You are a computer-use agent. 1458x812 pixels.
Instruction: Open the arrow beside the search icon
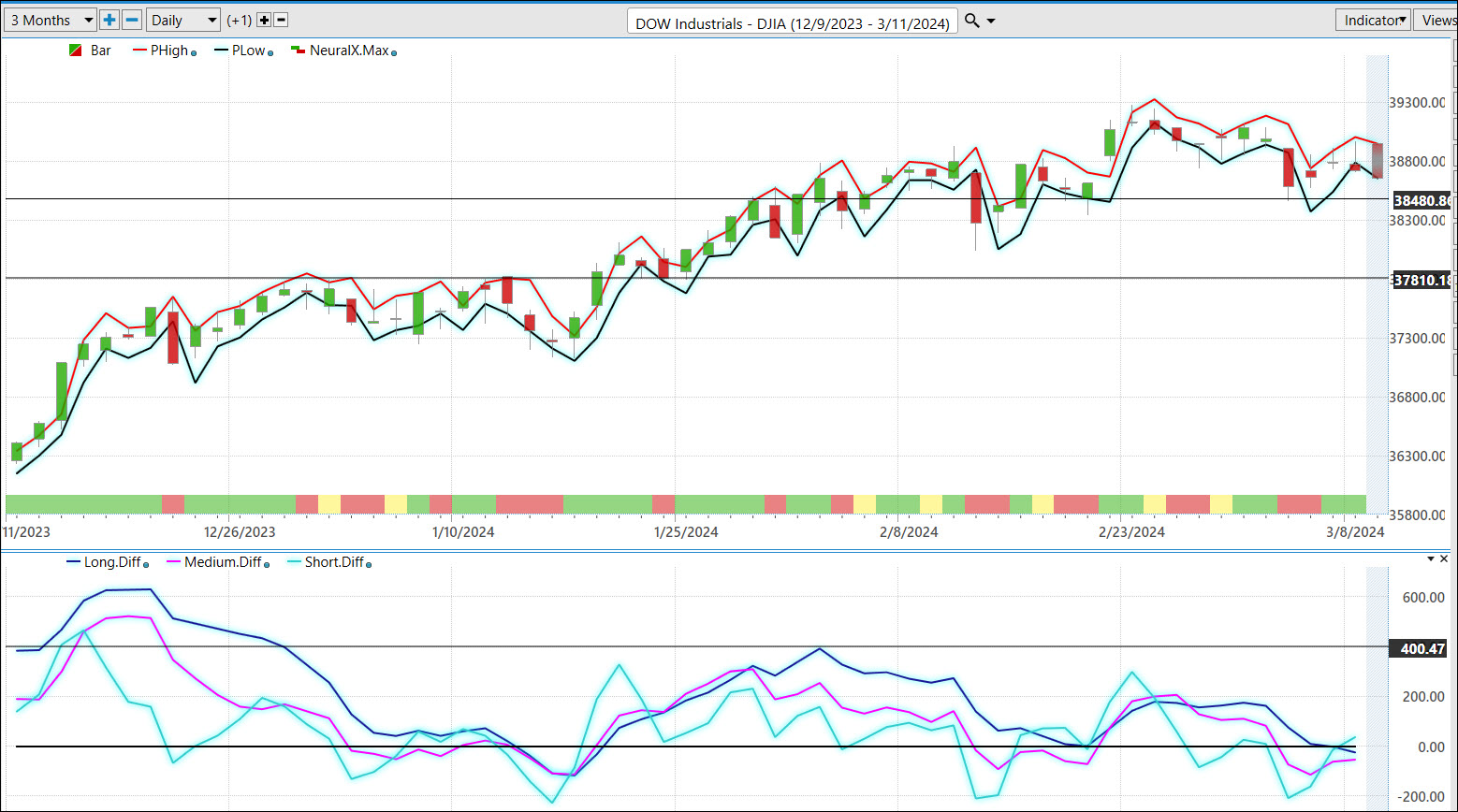991,21
